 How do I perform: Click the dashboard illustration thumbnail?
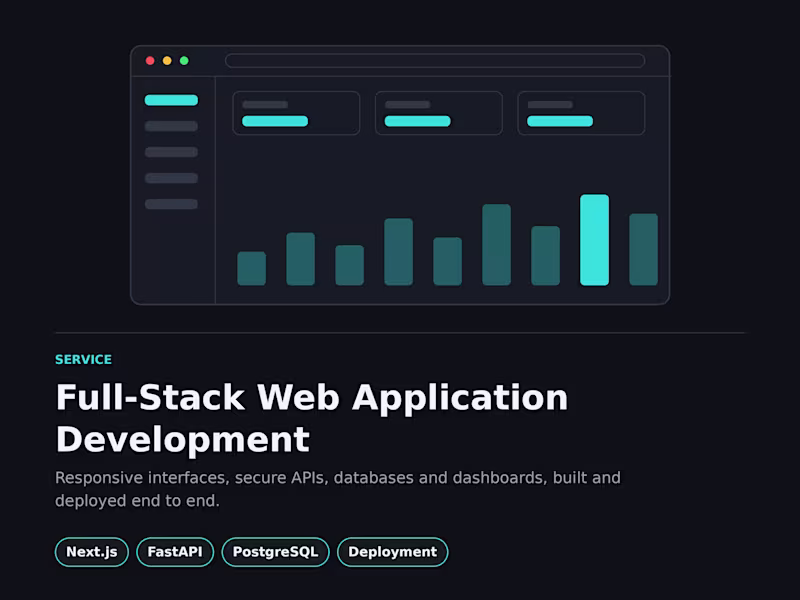click(x=400, y=175)
